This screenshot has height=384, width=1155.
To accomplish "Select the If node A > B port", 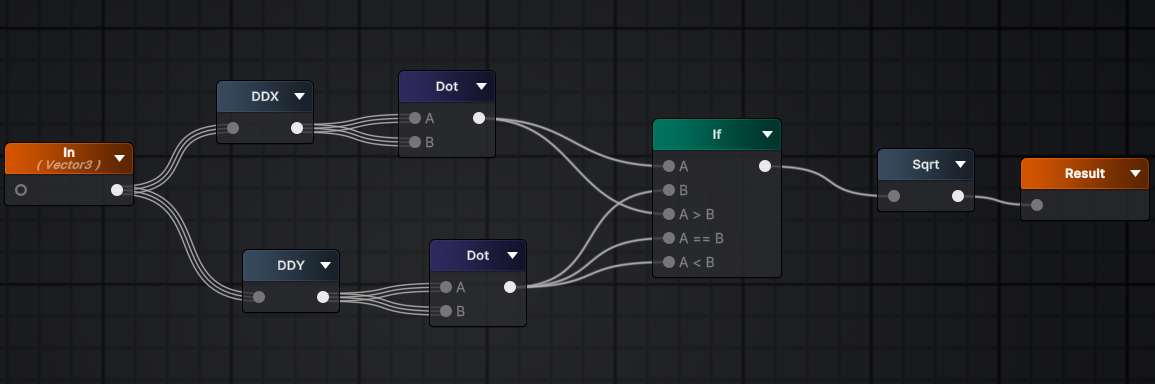I will [669, 214].
